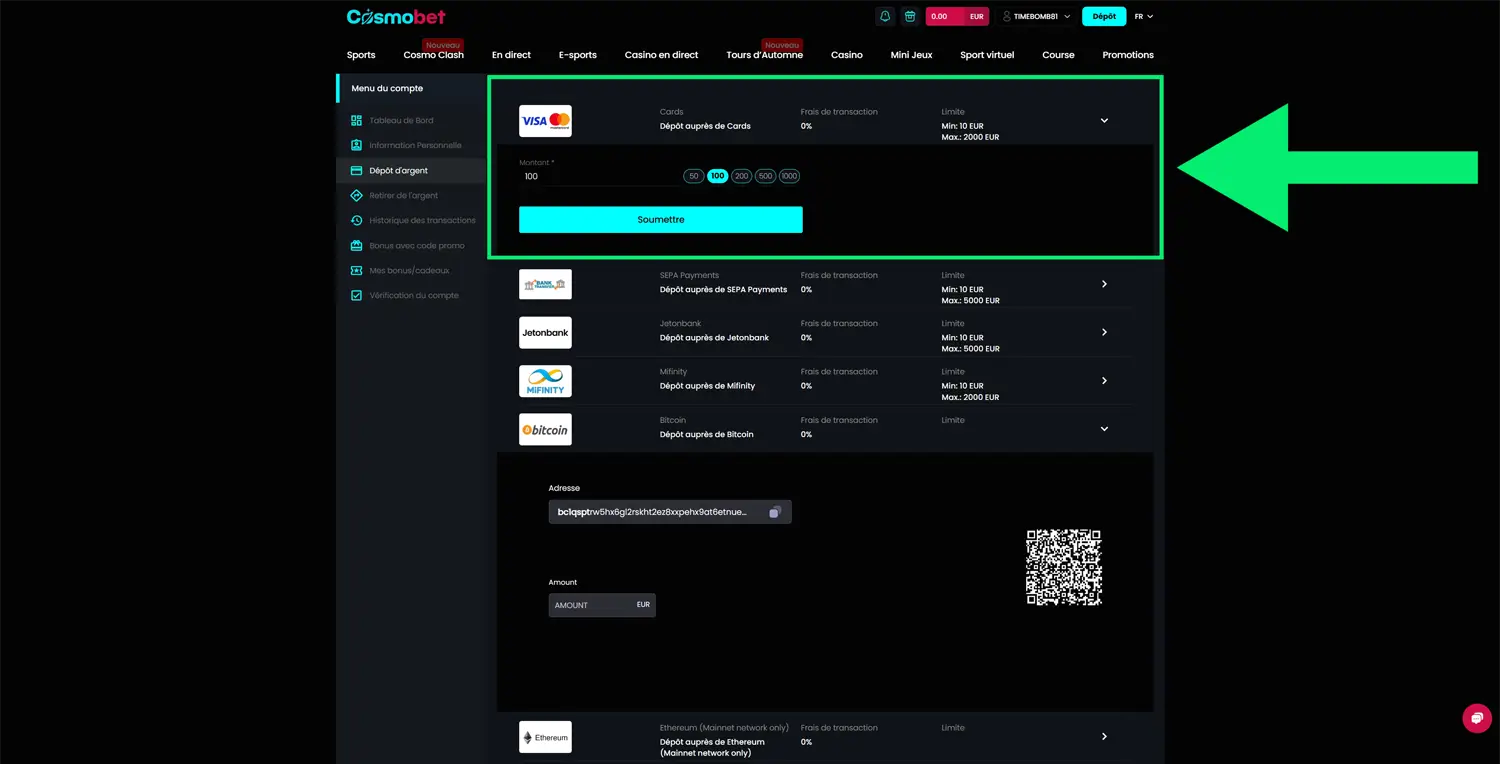Click the Montant input field
Image resolution: width=1500 pixels, height=764 pixels.
(598, 177)
